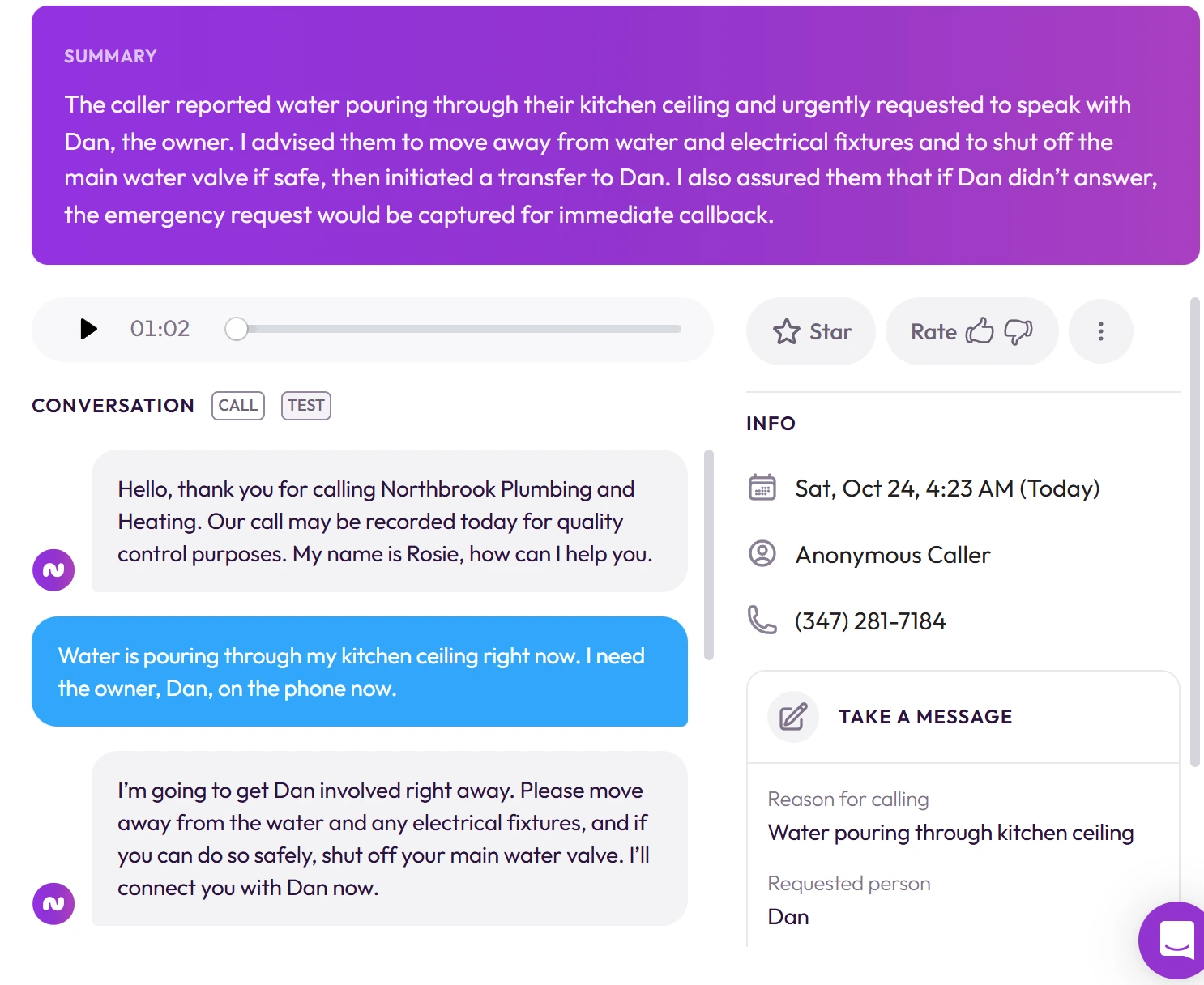Rate the call thumbs up

[980, 330]
